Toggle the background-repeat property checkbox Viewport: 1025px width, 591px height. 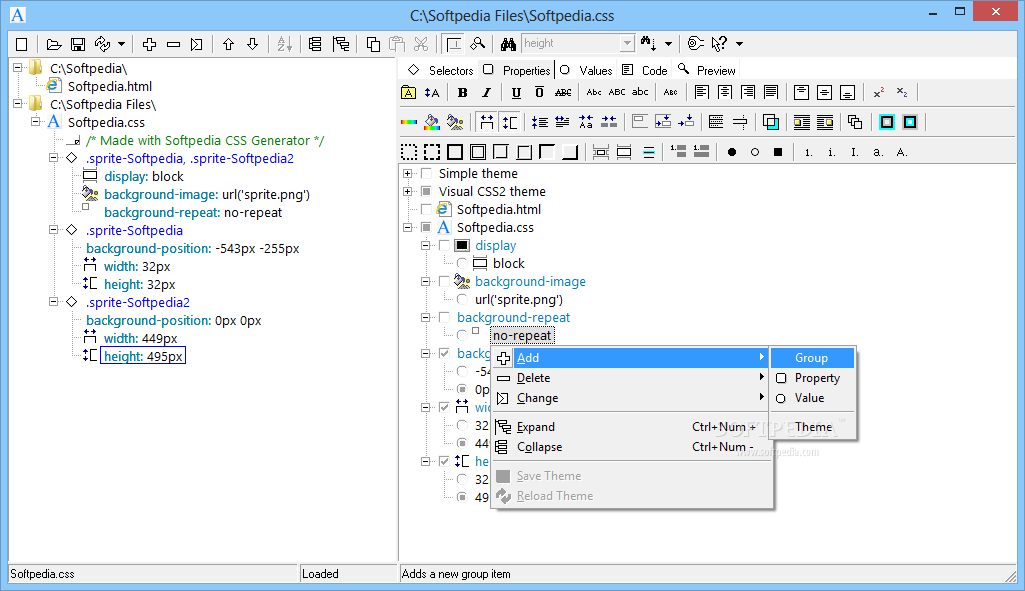pyautogui.click(x=445, y=317)
